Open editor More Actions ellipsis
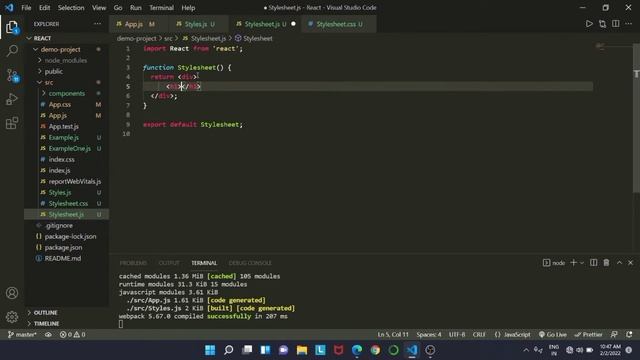This screenshot has height=360, width=640. [629, 24]
